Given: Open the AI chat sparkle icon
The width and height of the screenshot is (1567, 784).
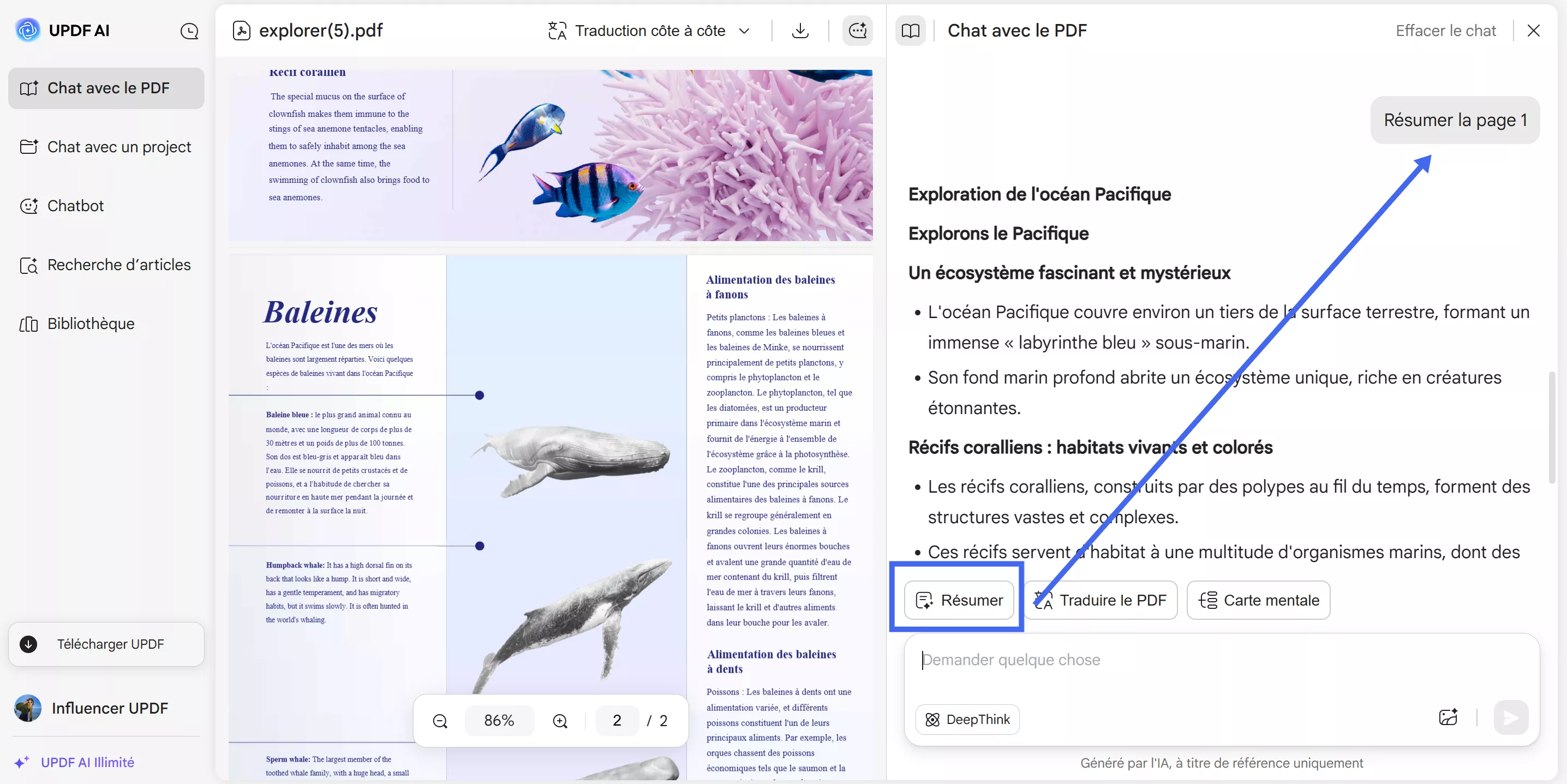Looking at the screenshot, I should click(857, 31).
